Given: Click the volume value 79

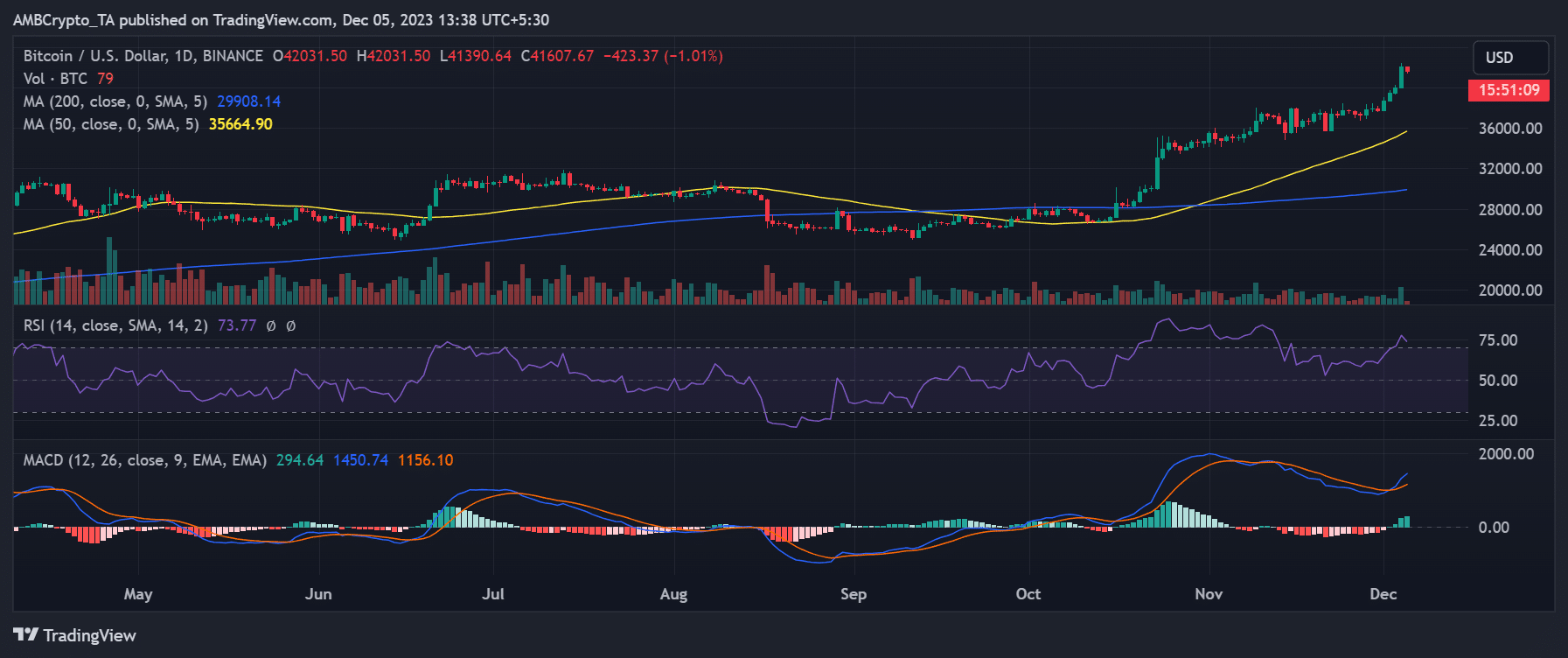Looking at the screenshot, I should pyautogui.click(x=105, y=79).
